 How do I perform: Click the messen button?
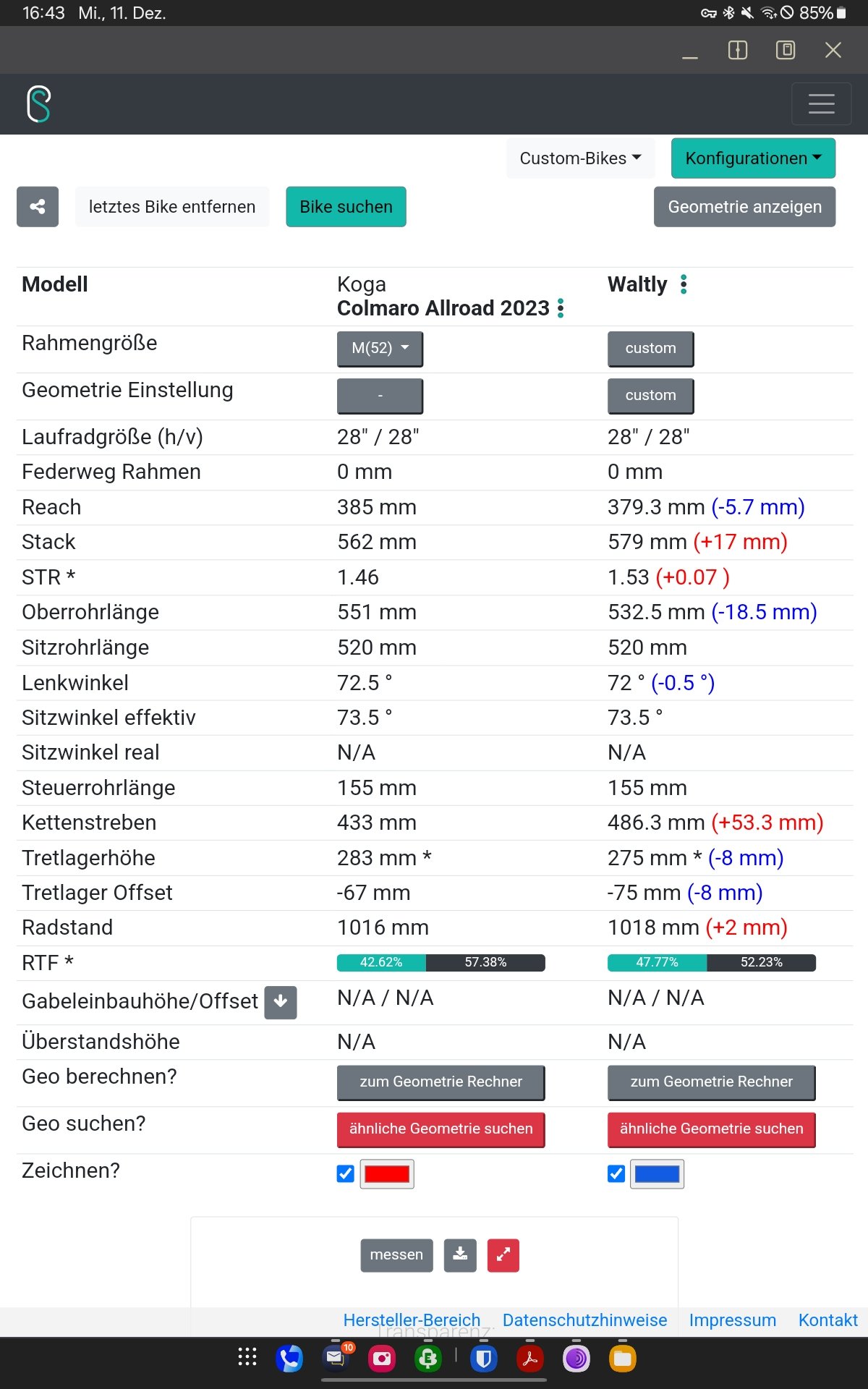coord(396,1254)
